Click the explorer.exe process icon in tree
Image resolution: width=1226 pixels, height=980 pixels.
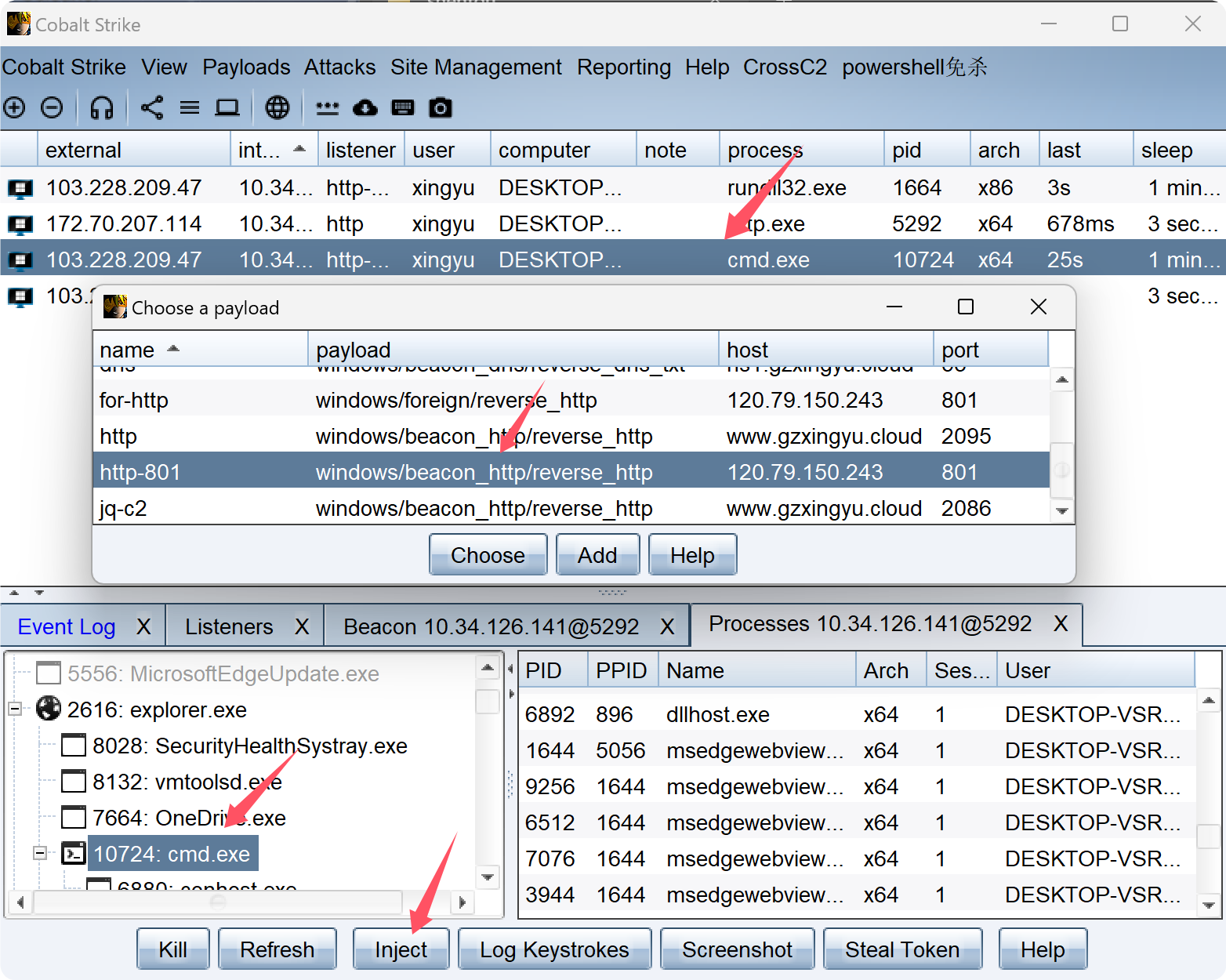coord(49,709)
